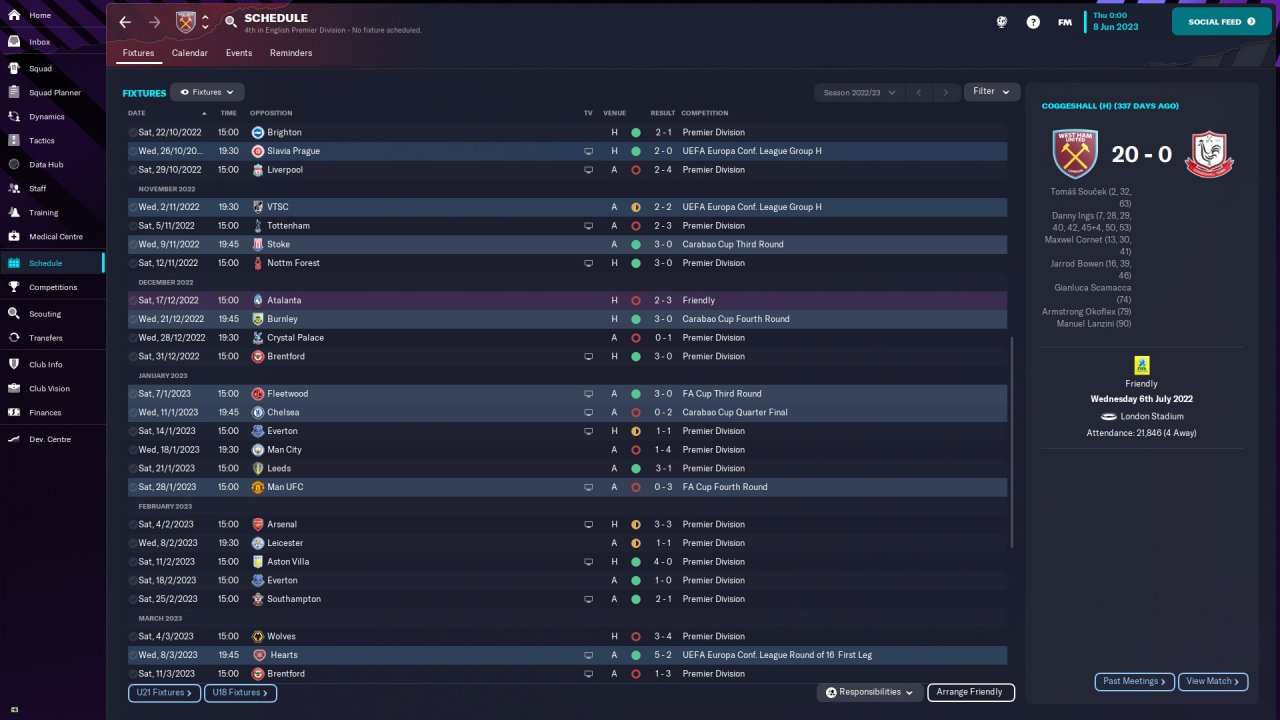Click the Squad shirt icon in sidebar
1280x720 pixels.
(x=14, y=69)
